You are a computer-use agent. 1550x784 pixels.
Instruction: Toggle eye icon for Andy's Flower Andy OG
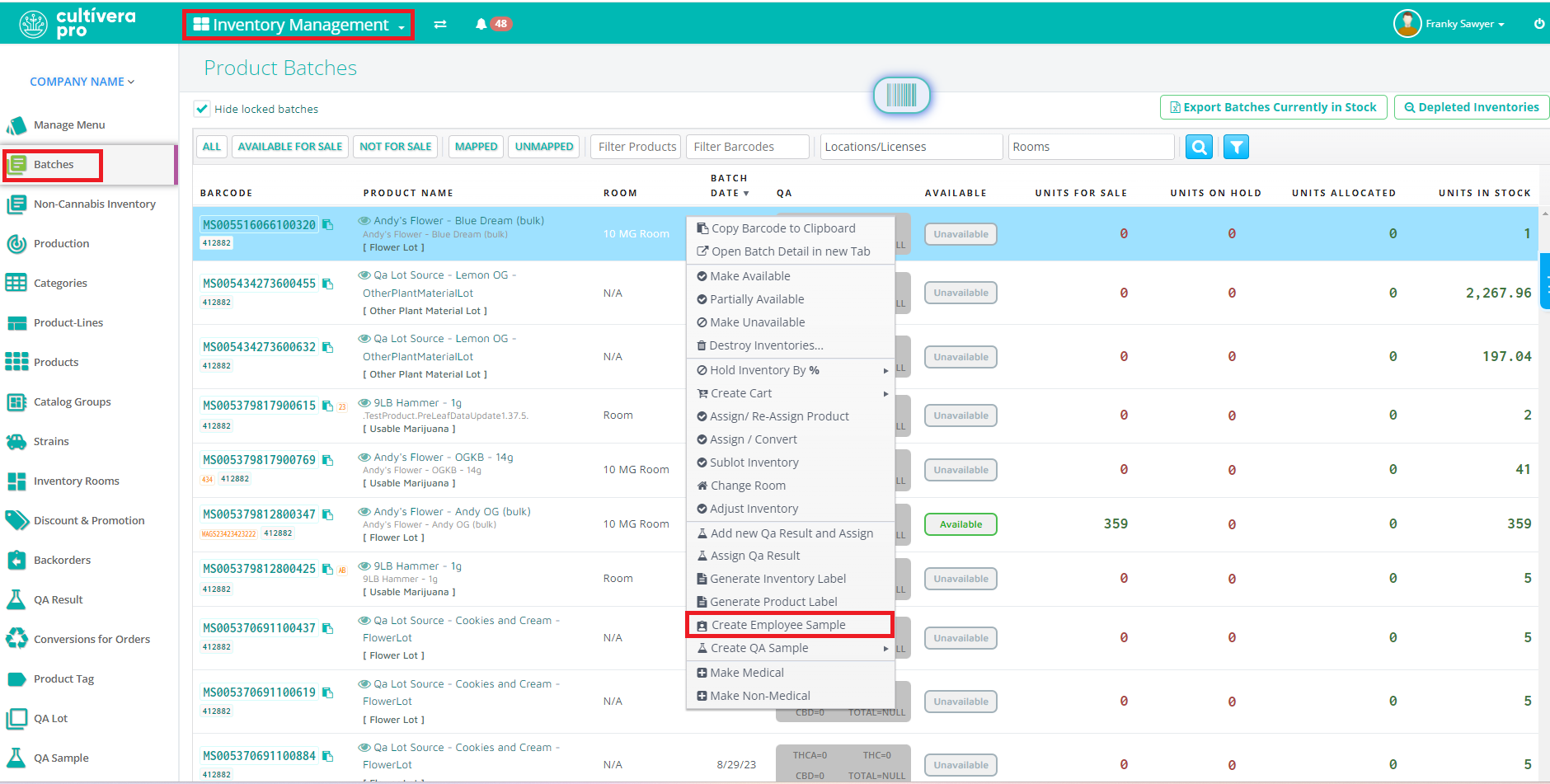pyautogui.click(x=364, y=512)
